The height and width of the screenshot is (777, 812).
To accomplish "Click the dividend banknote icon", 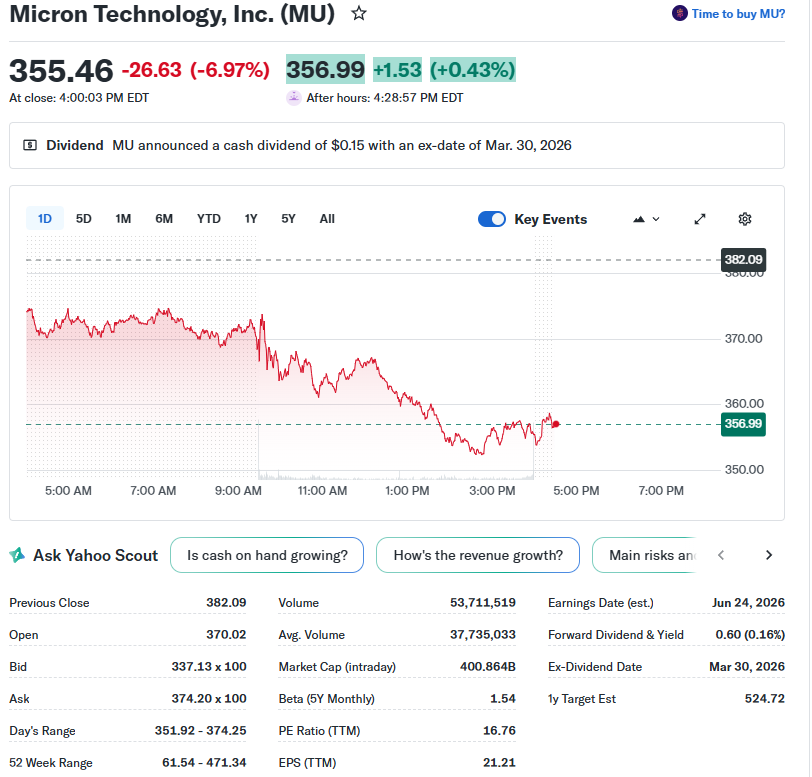I will [x=30, y=145].
